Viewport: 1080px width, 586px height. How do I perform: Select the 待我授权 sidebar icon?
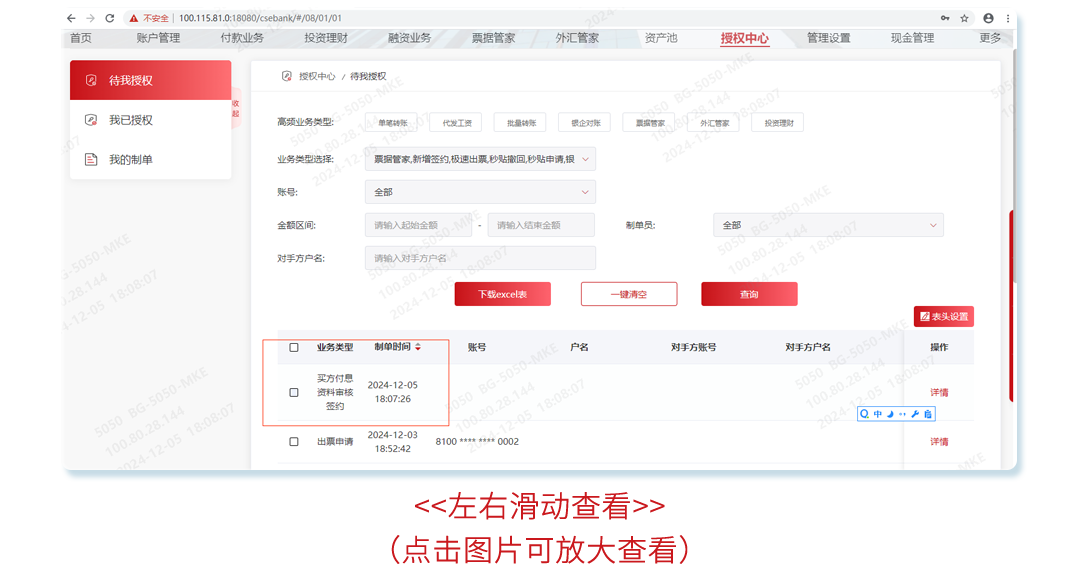[x=91, y=80]
